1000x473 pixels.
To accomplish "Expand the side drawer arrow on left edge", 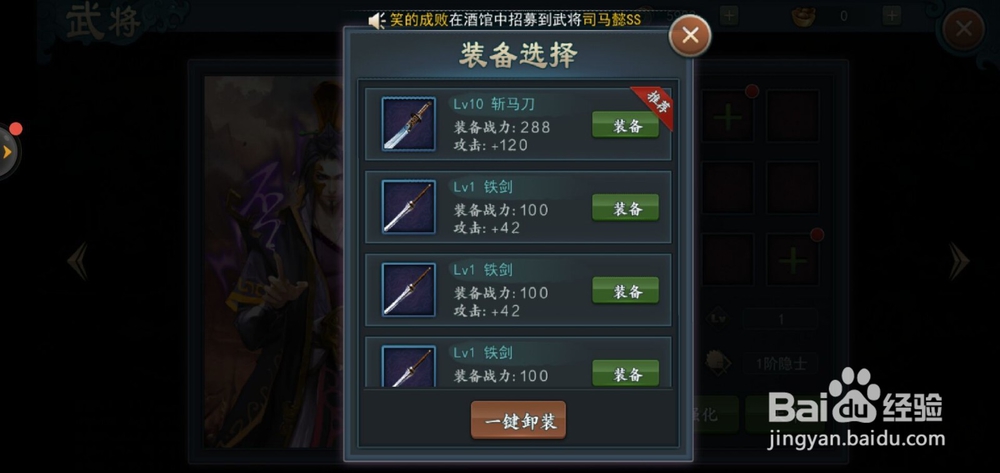I will (x=8, y=152).
